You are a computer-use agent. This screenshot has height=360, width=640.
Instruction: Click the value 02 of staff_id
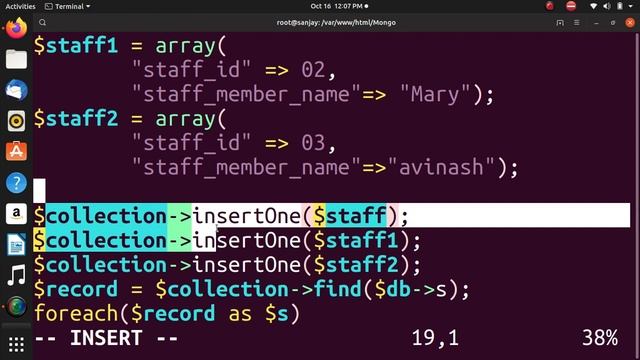tap(313, 70)
